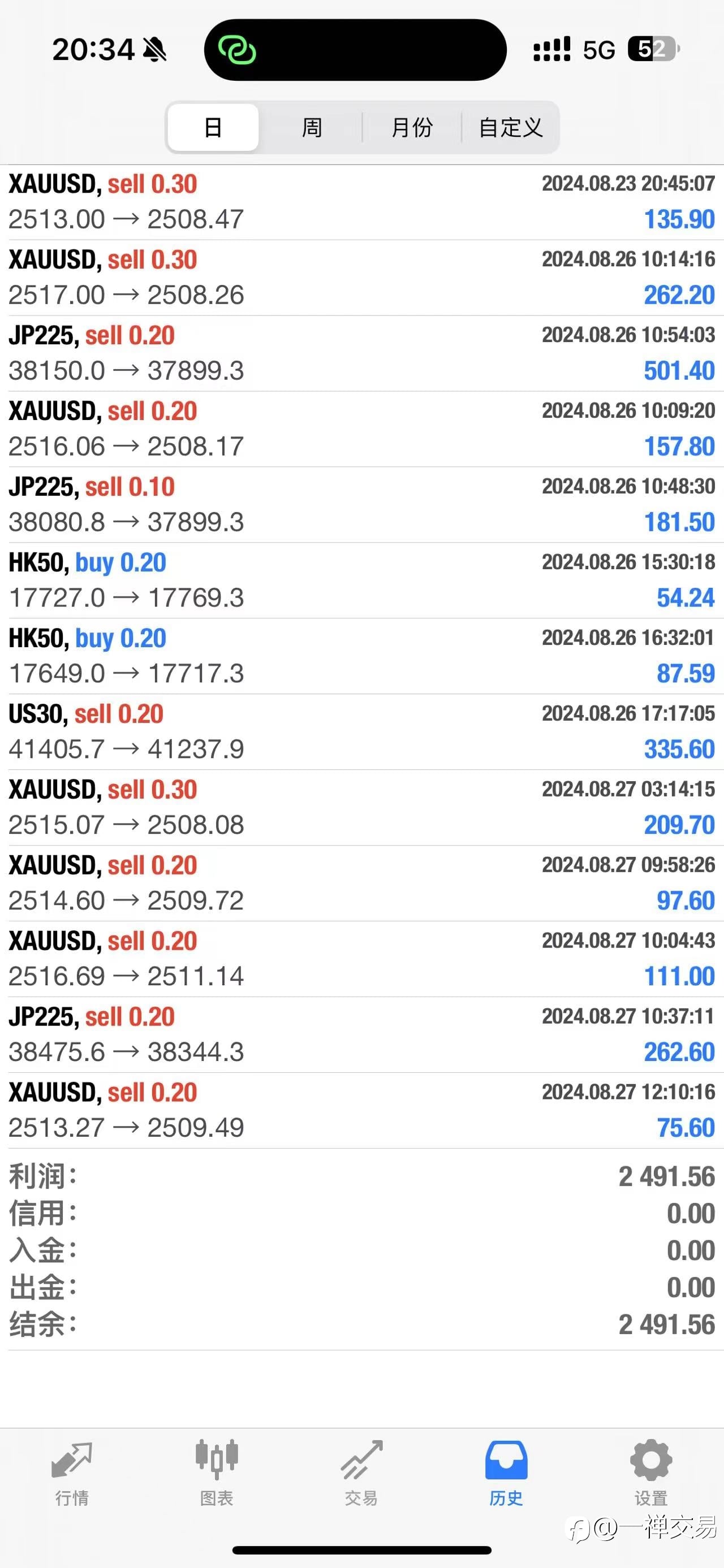Open XAUUSD sell 0.30 trade with profit 262.20

361,278
